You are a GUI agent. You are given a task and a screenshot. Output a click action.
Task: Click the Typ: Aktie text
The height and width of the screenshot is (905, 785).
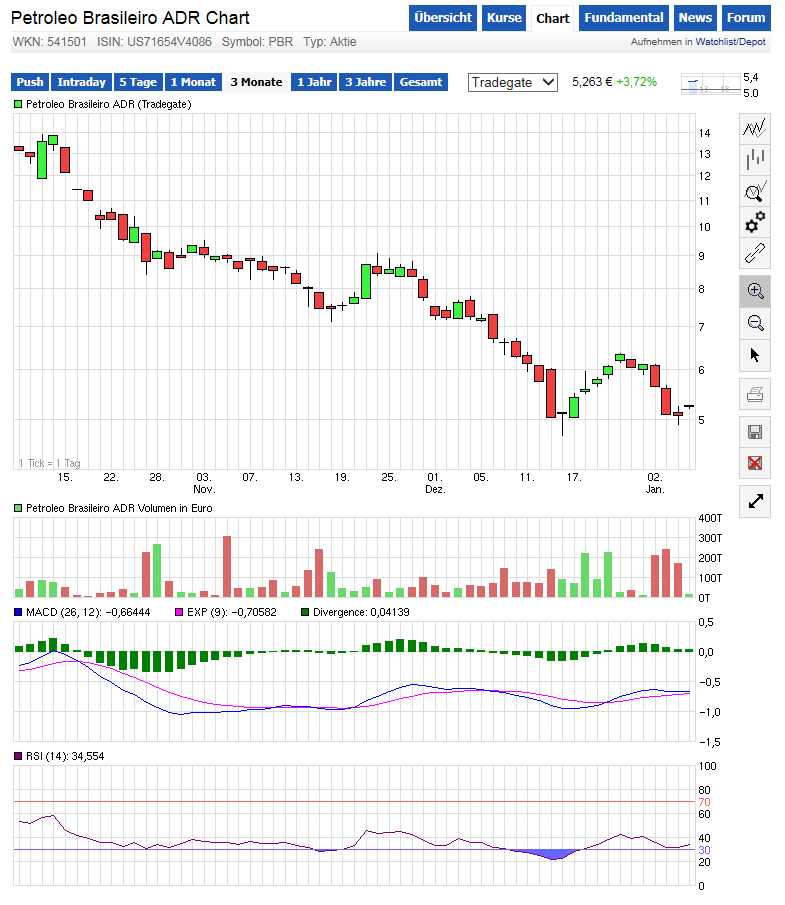pos(330,42)
